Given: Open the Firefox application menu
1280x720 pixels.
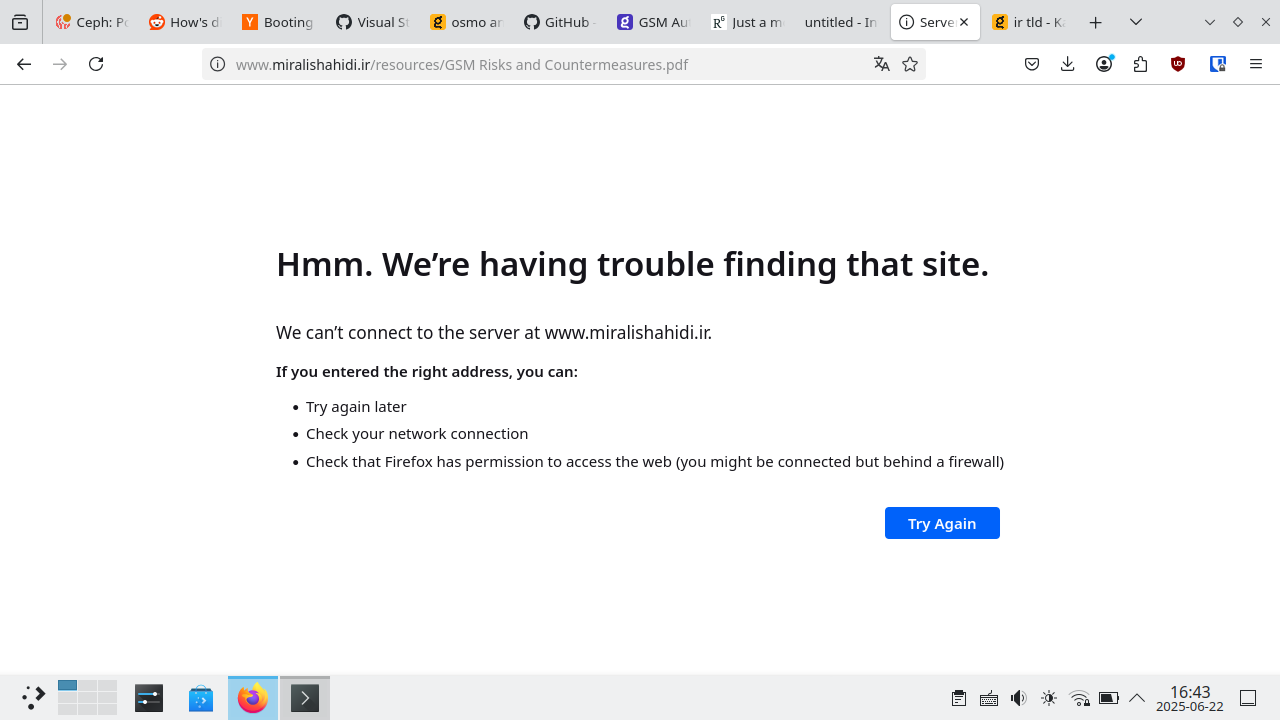Looking at the screenshot, I should (1255, 63).
